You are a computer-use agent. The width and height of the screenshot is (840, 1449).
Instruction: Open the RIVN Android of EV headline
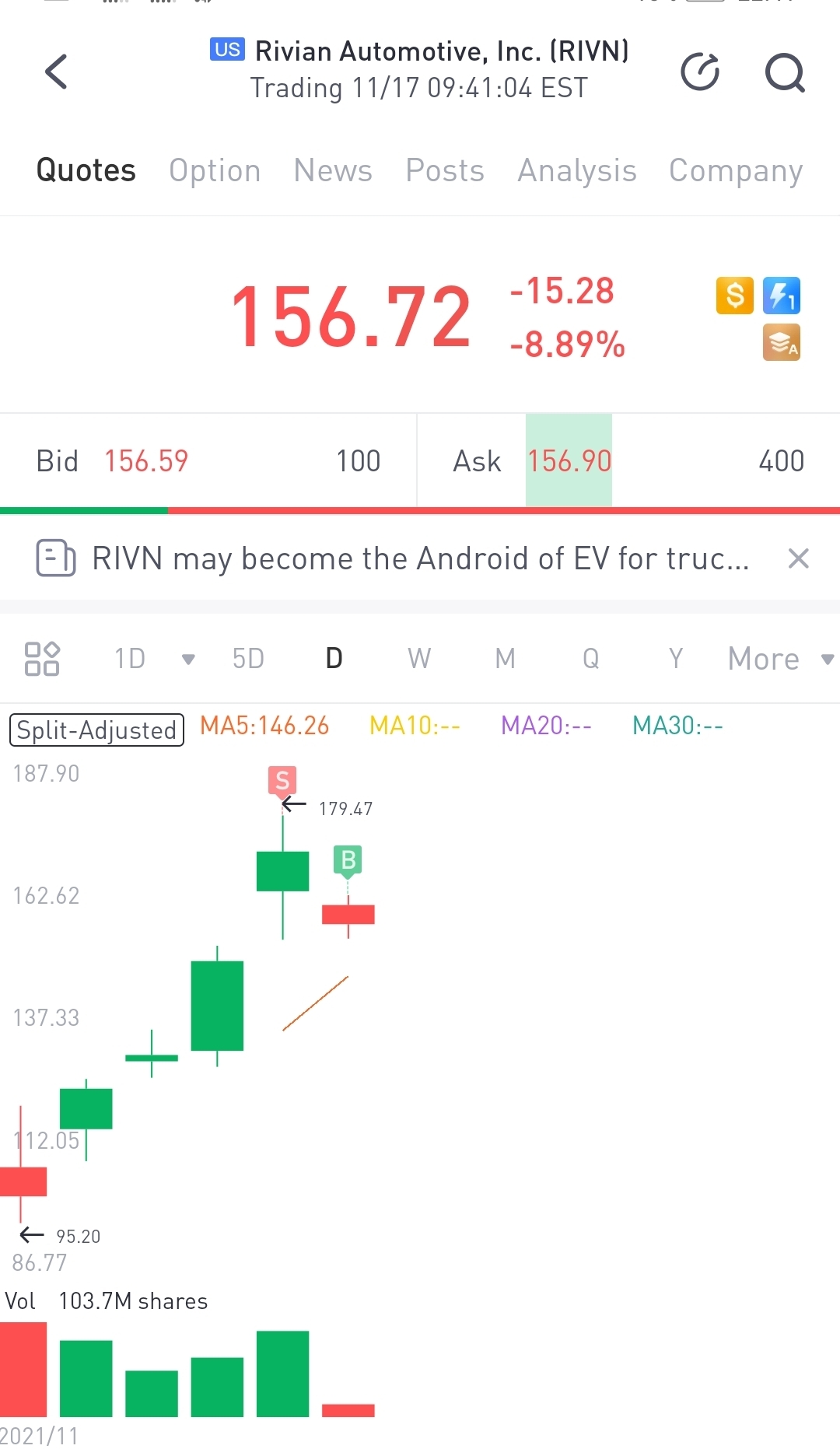coord(420,558)
